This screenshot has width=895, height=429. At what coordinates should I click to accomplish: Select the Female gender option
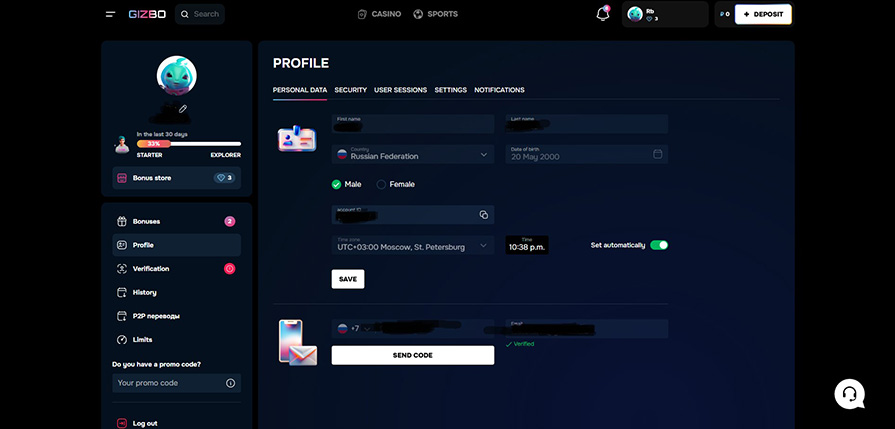click(x=381, y=184)
